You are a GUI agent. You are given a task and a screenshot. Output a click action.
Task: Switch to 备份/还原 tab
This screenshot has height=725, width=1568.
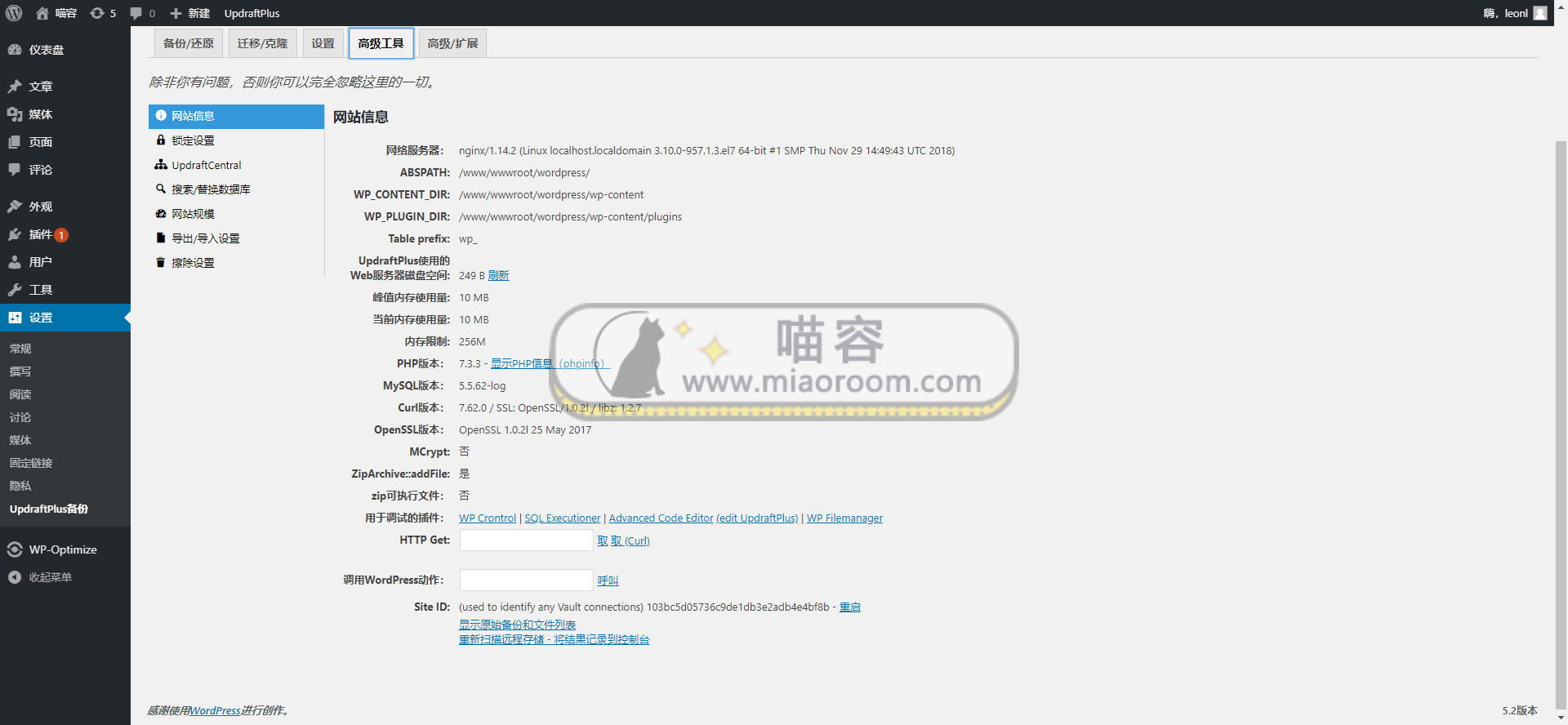tap(189, 43)
